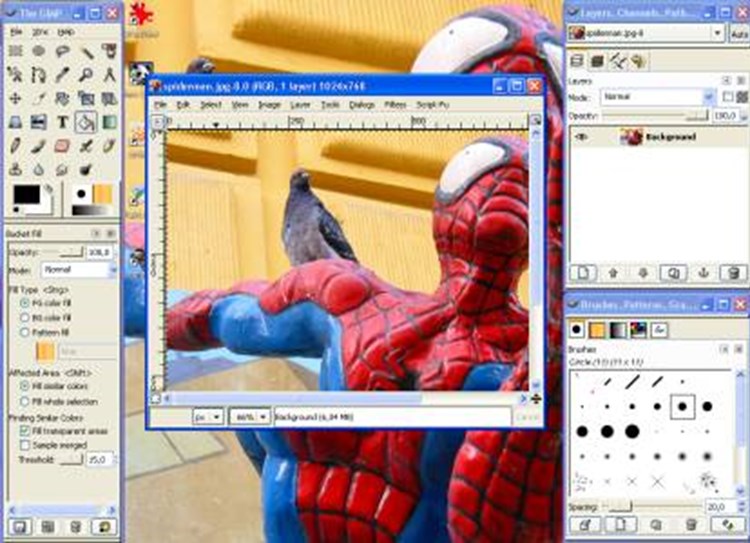Screen dimensions: 750x543
Task: Select the Bucket Fill tool
Action: coord(86,122)
